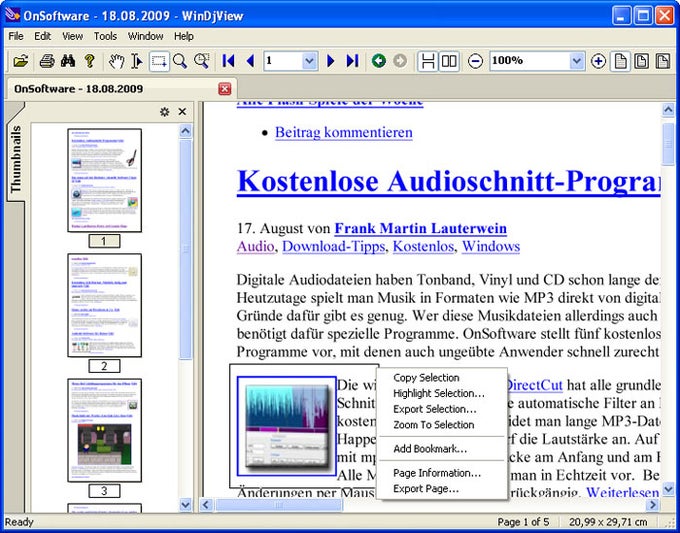Open the View menu
The height and width of the screenshot is (533, 680).
click(x=72, y=36)
